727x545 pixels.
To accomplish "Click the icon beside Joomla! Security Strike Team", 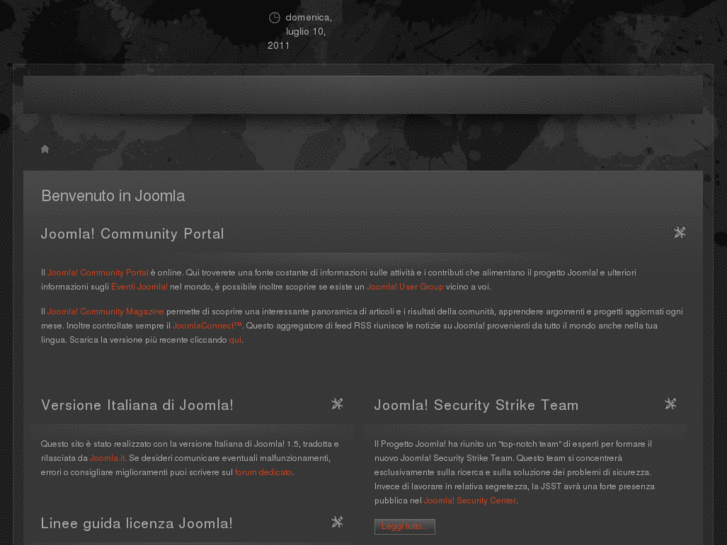I will tap(670, 404).
